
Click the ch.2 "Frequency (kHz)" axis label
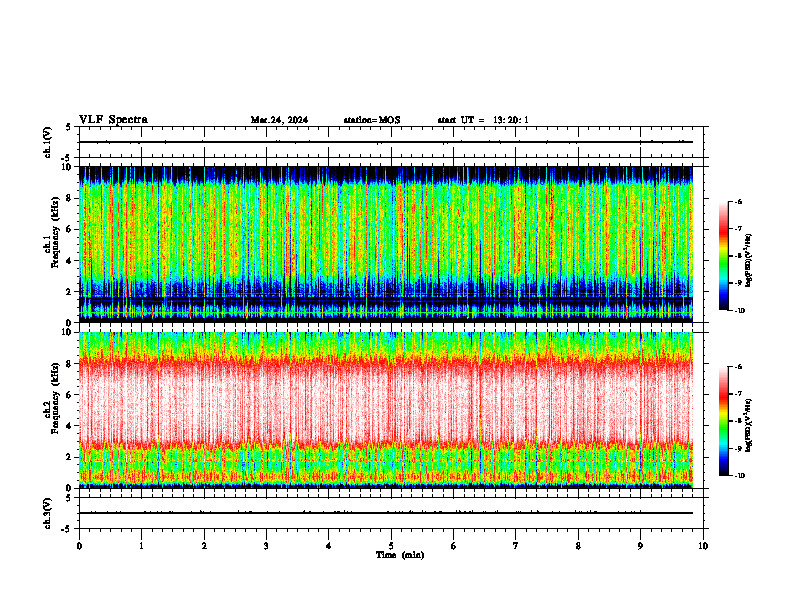coord(54,399)
